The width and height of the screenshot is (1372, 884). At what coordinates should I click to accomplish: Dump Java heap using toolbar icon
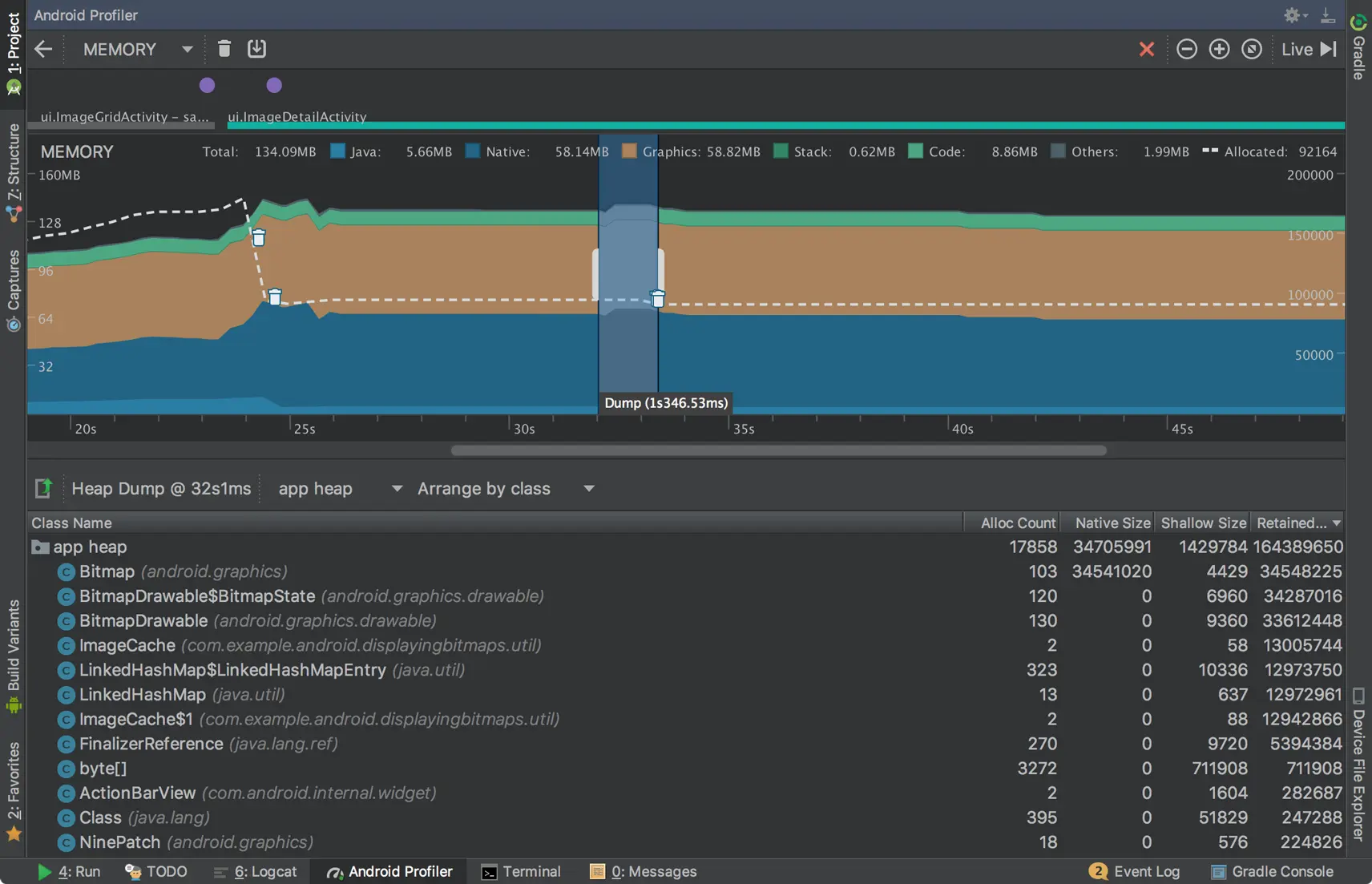click(256, 50)
